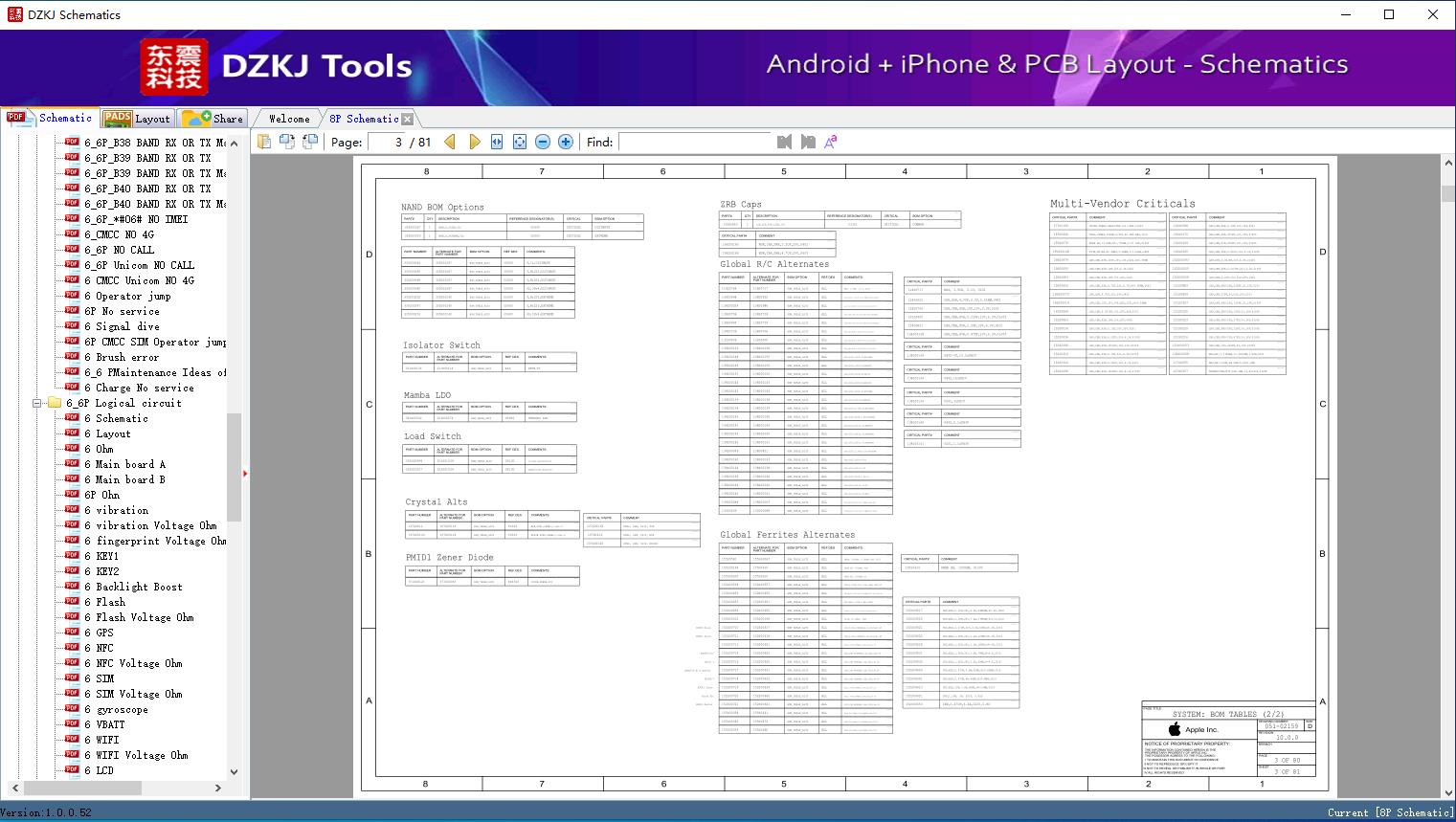This screenshot has height=822, width=1456.
Task: Click PDF icon beside 6 GPS
Action: pyautogui.click(x=72, y=632)
